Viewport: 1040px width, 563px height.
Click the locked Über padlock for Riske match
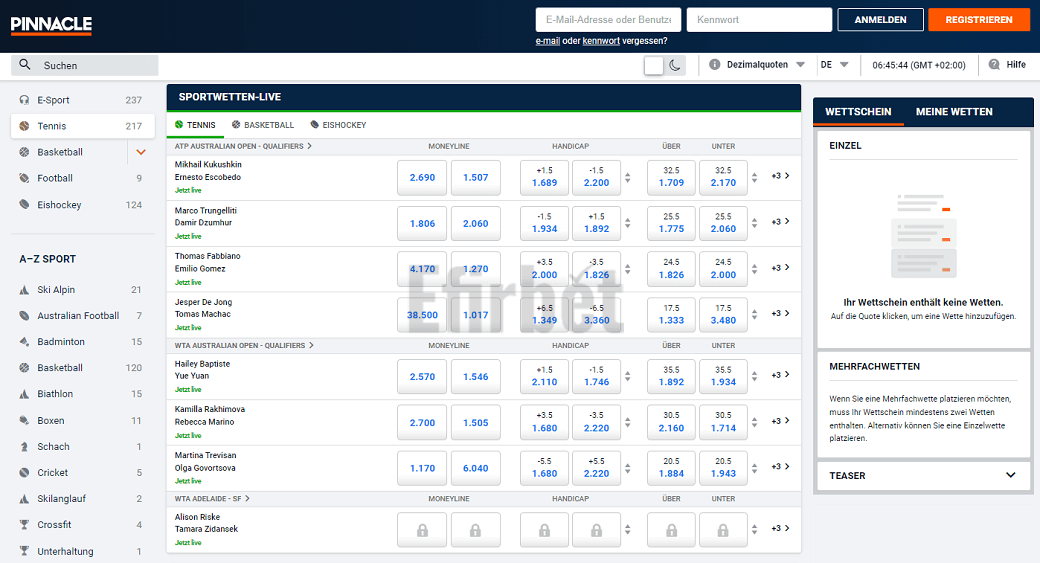(x=671, y=530)
